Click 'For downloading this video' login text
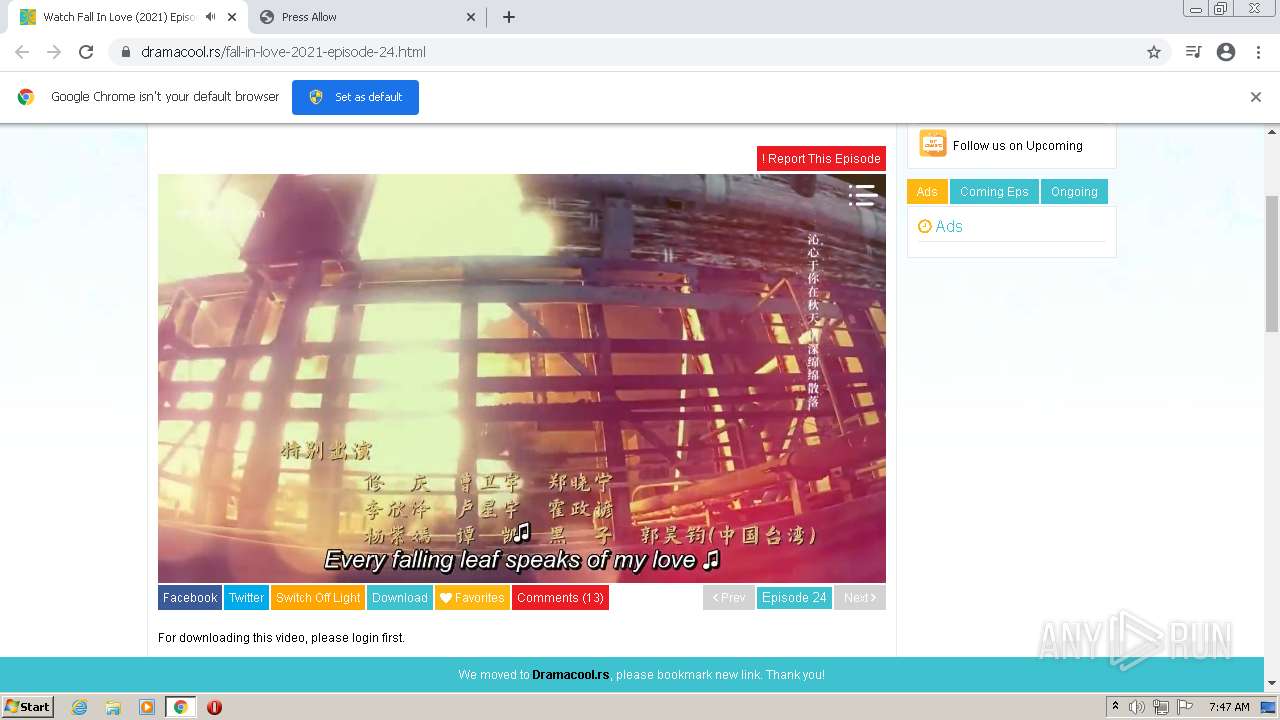This screenshot has width=1280, height=720. (281, 637)
